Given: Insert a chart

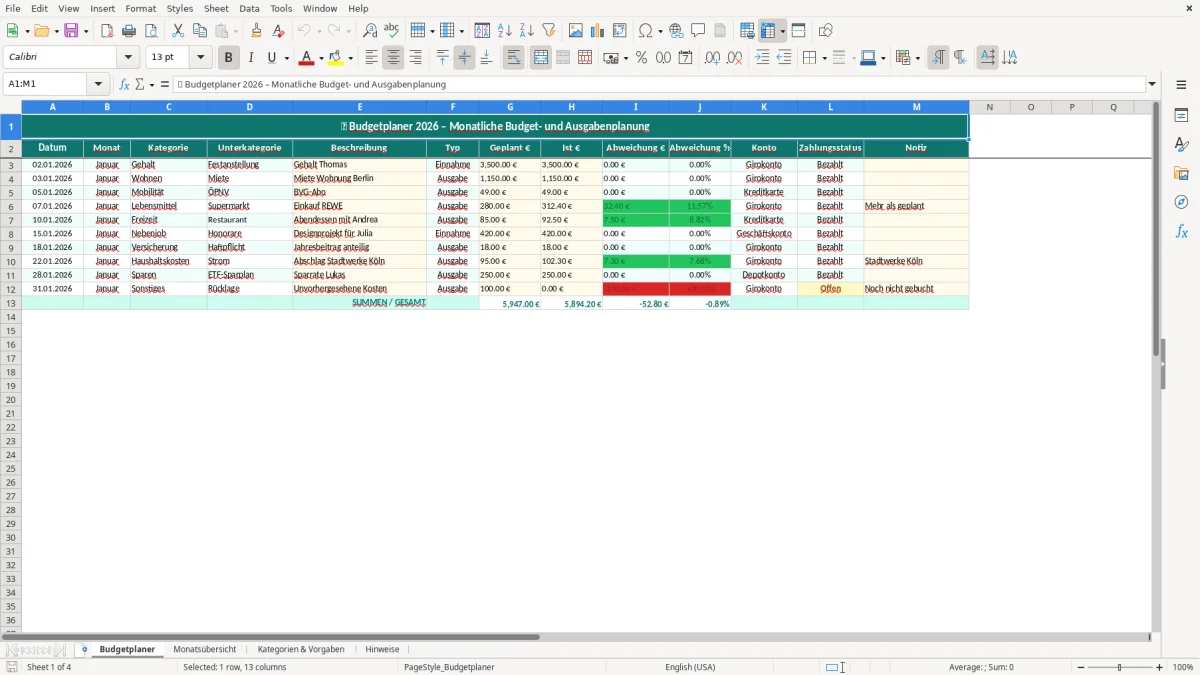Looking at the screenshot, I should coord(598,31).
